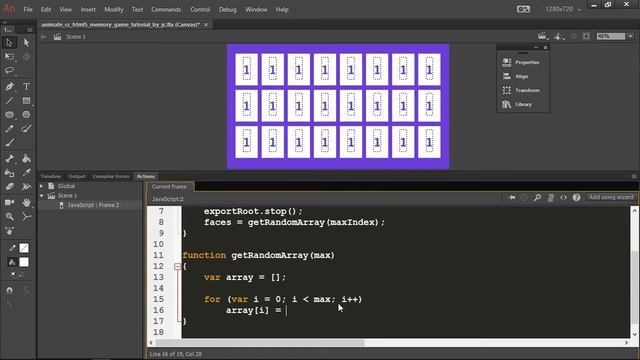Collapse the floating panel dock
Image resolution: width=640 pixels, height=360 pixels.
536,47
